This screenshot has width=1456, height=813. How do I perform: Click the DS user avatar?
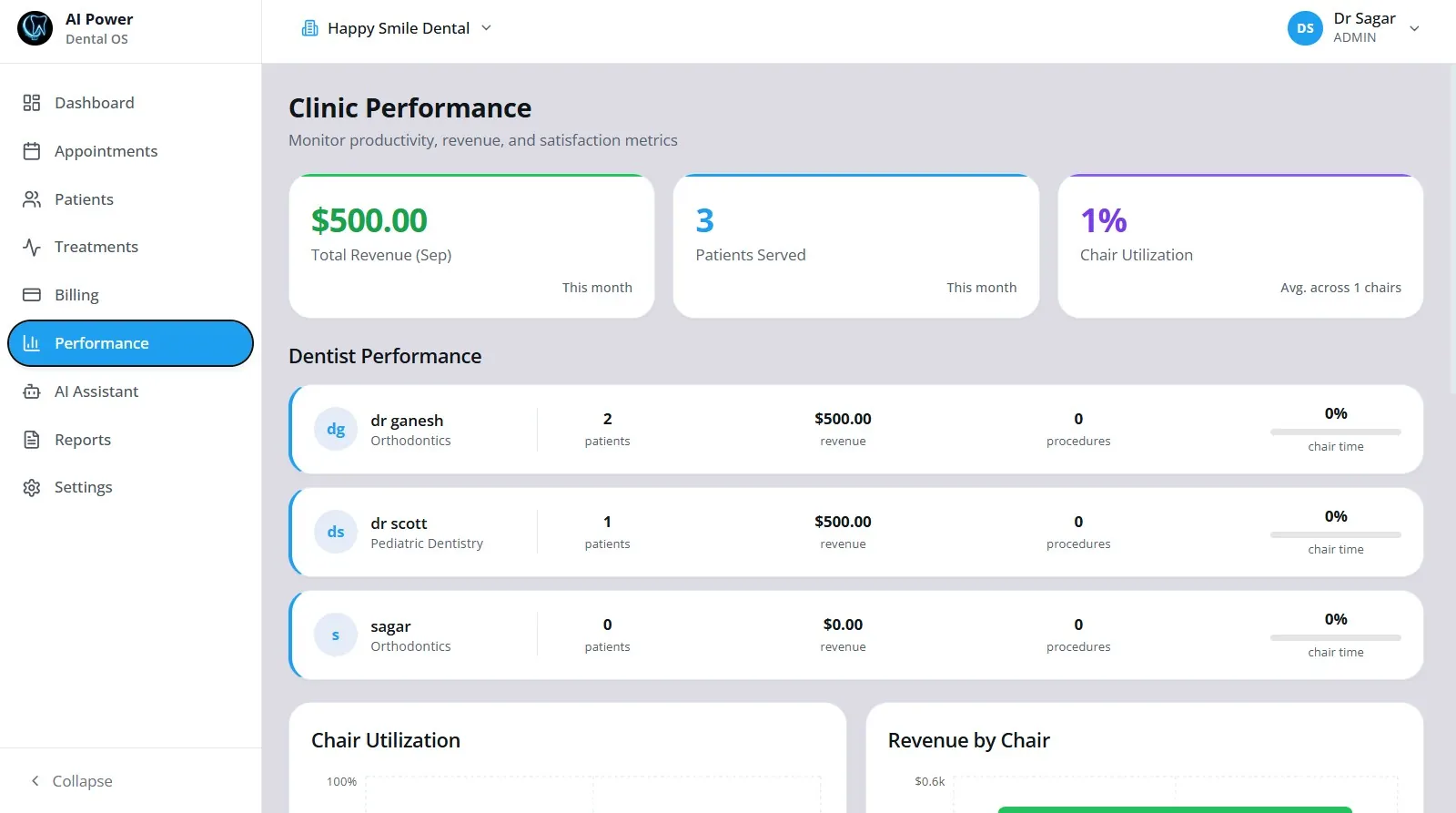[x=1305, y=28]
